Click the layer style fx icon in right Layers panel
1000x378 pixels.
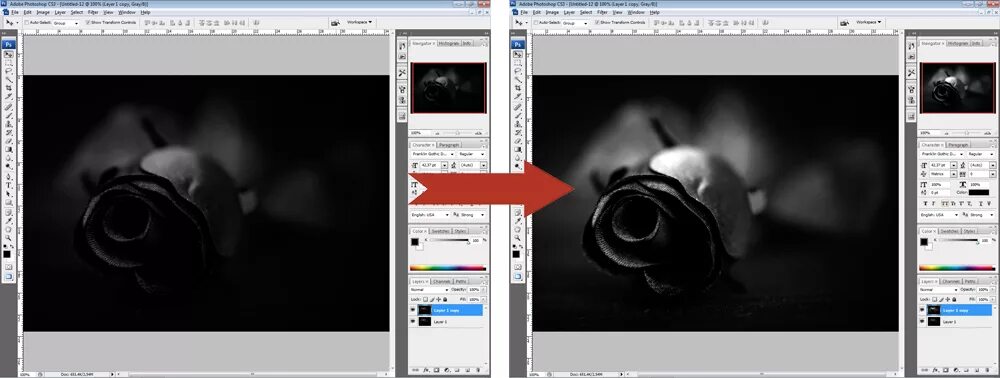pos(936,370)
